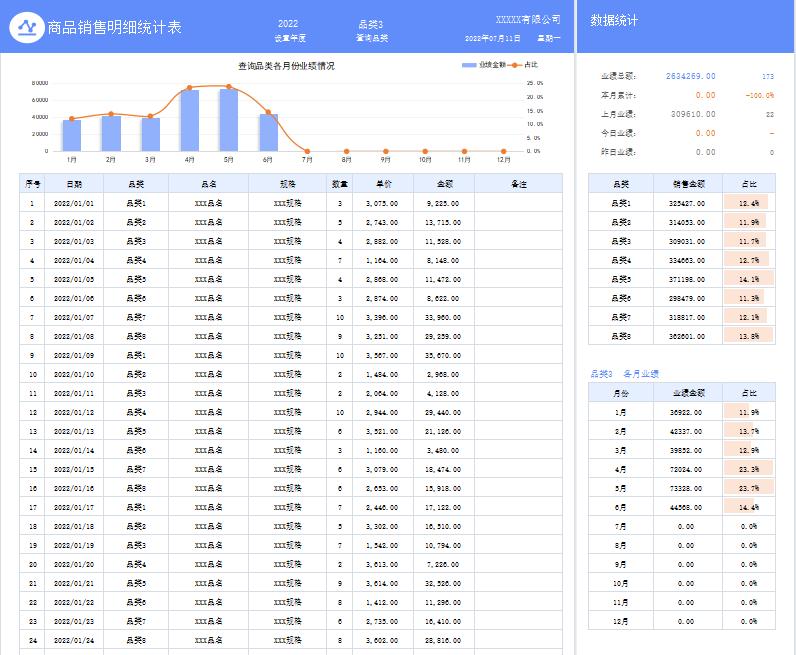Image resolution: width=796 pixels, height=655 pixels.
Task: Click the company name XXXXX有限公司
Action: pos(528,20)
